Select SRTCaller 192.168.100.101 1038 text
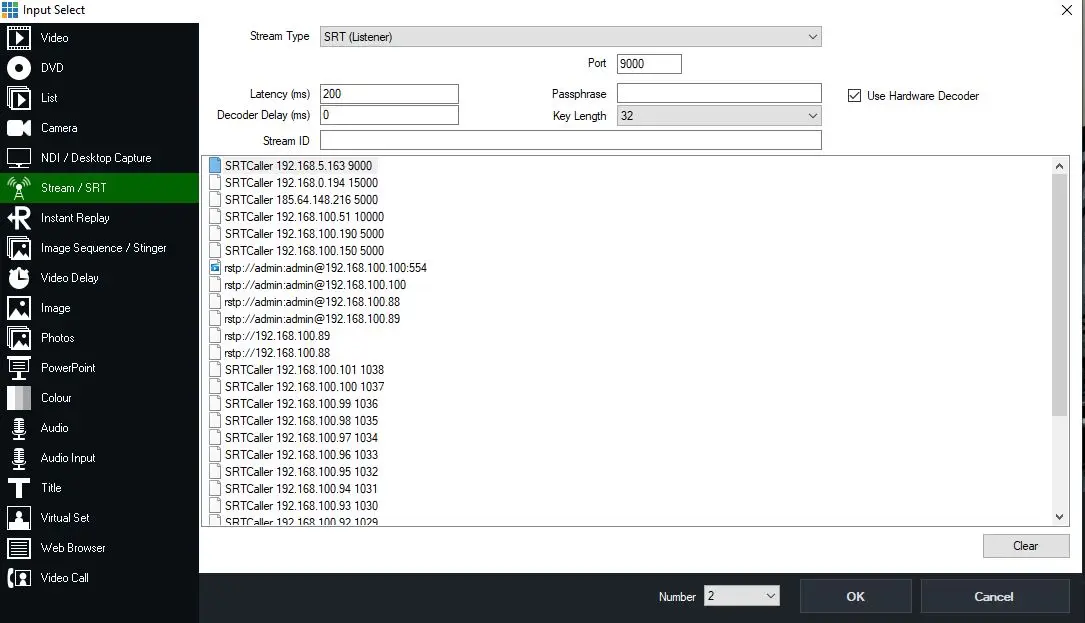1085x623 pixels. tap(304, 370)
